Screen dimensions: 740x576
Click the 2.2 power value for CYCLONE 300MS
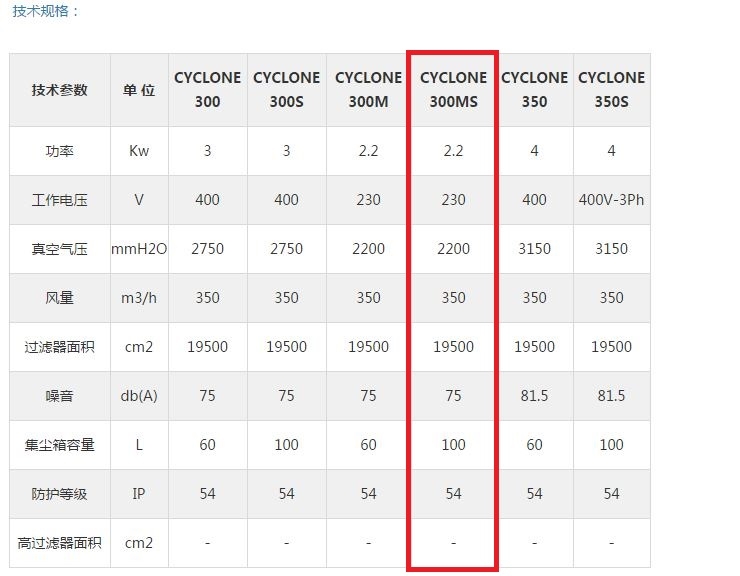pos(454,151)
